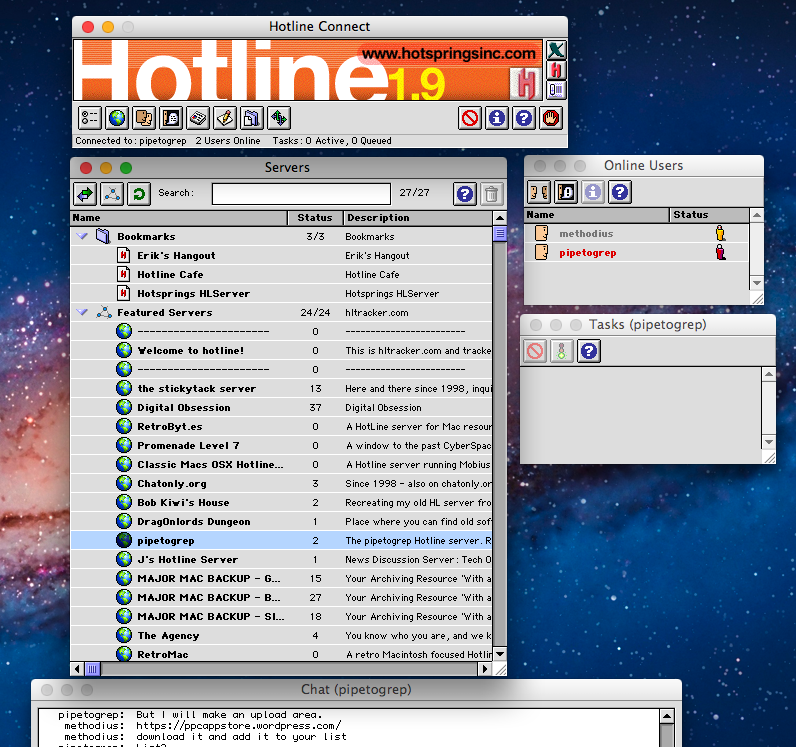The width and height of the screenshot is (796, 747).
Task: Sort servers by Description column header
Action: [x=418, y=218]
